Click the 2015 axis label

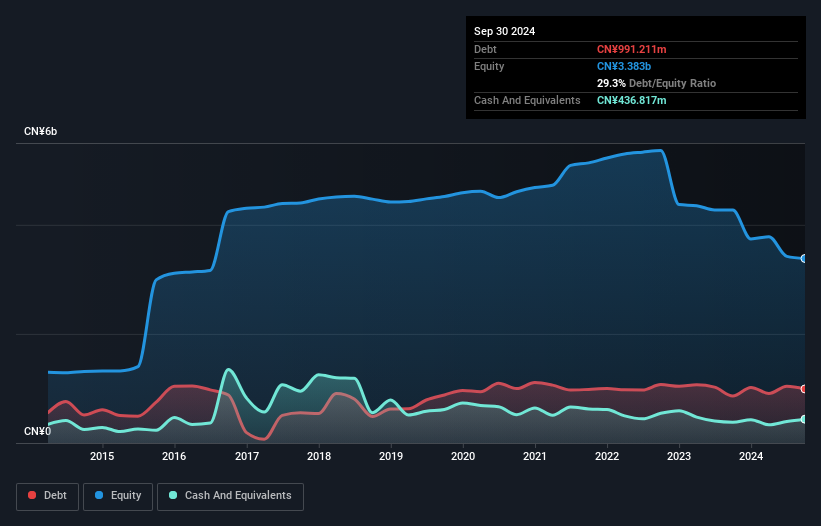click(x=102, y=456)
